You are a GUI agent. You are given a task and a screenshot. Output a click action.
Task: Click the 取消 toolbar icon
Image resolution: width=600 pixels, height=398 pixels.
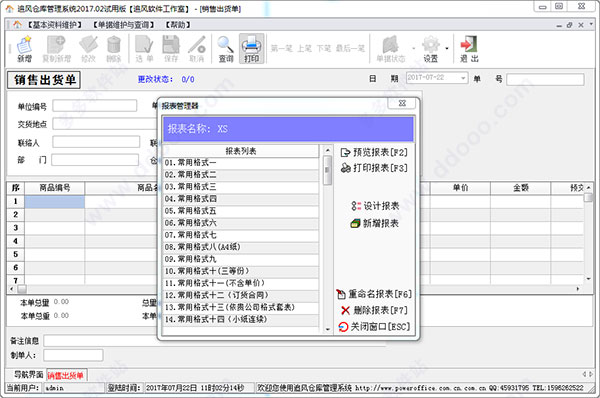[x=197, y=49]
